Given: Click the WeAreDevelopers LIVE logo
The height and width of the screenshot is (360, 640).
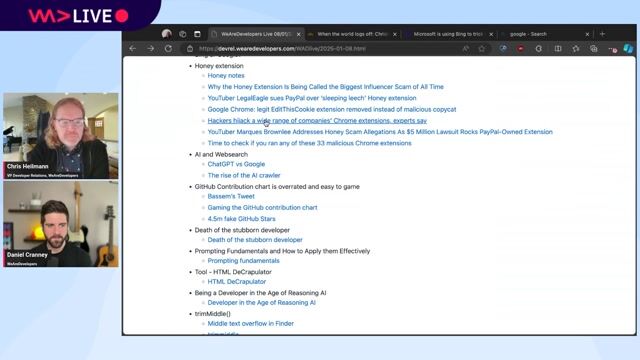Looking at the screenshot, I should point(78,16).
